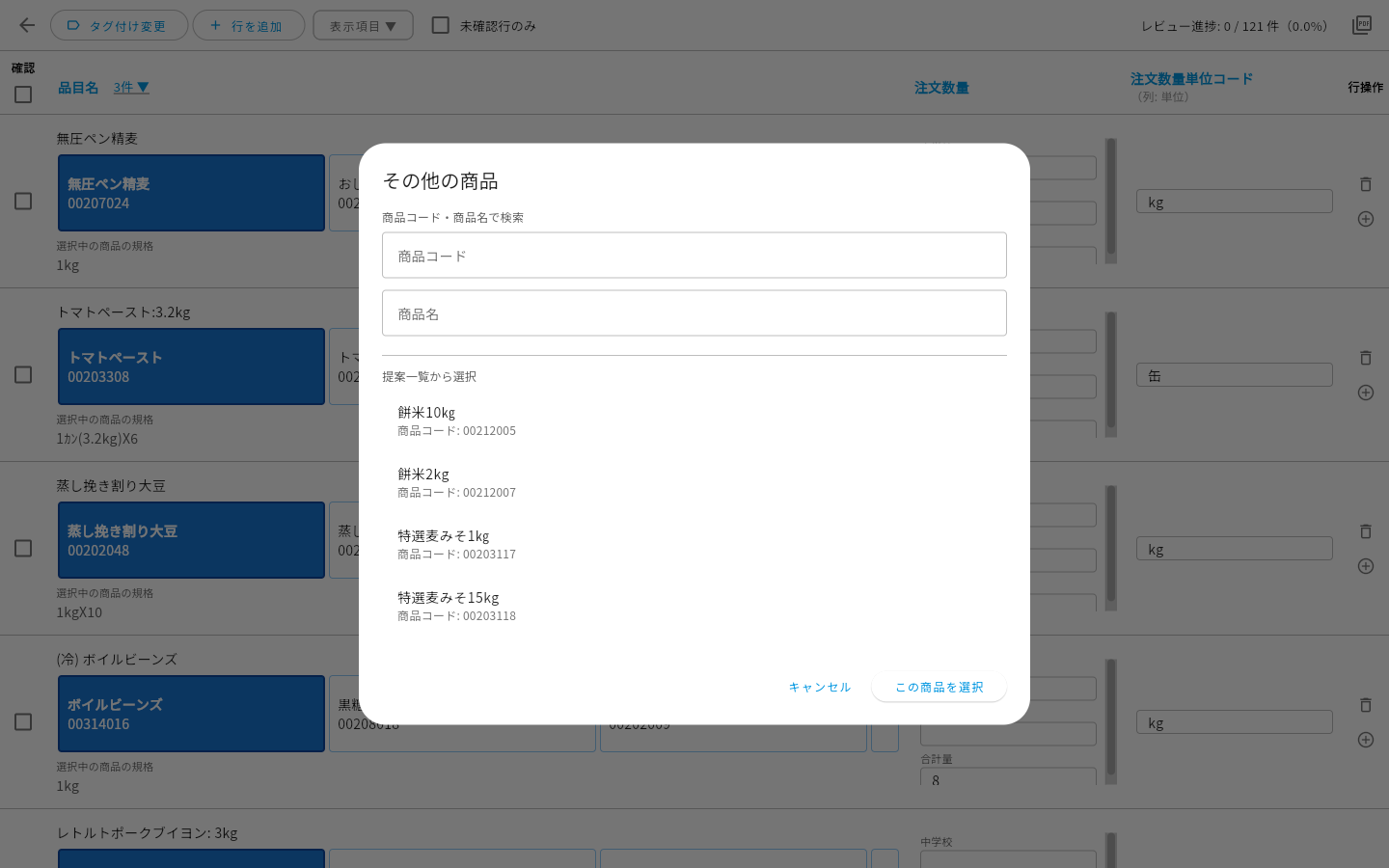
Task: Click the first row vertical scrollbar
Action: coord(1111,201)
